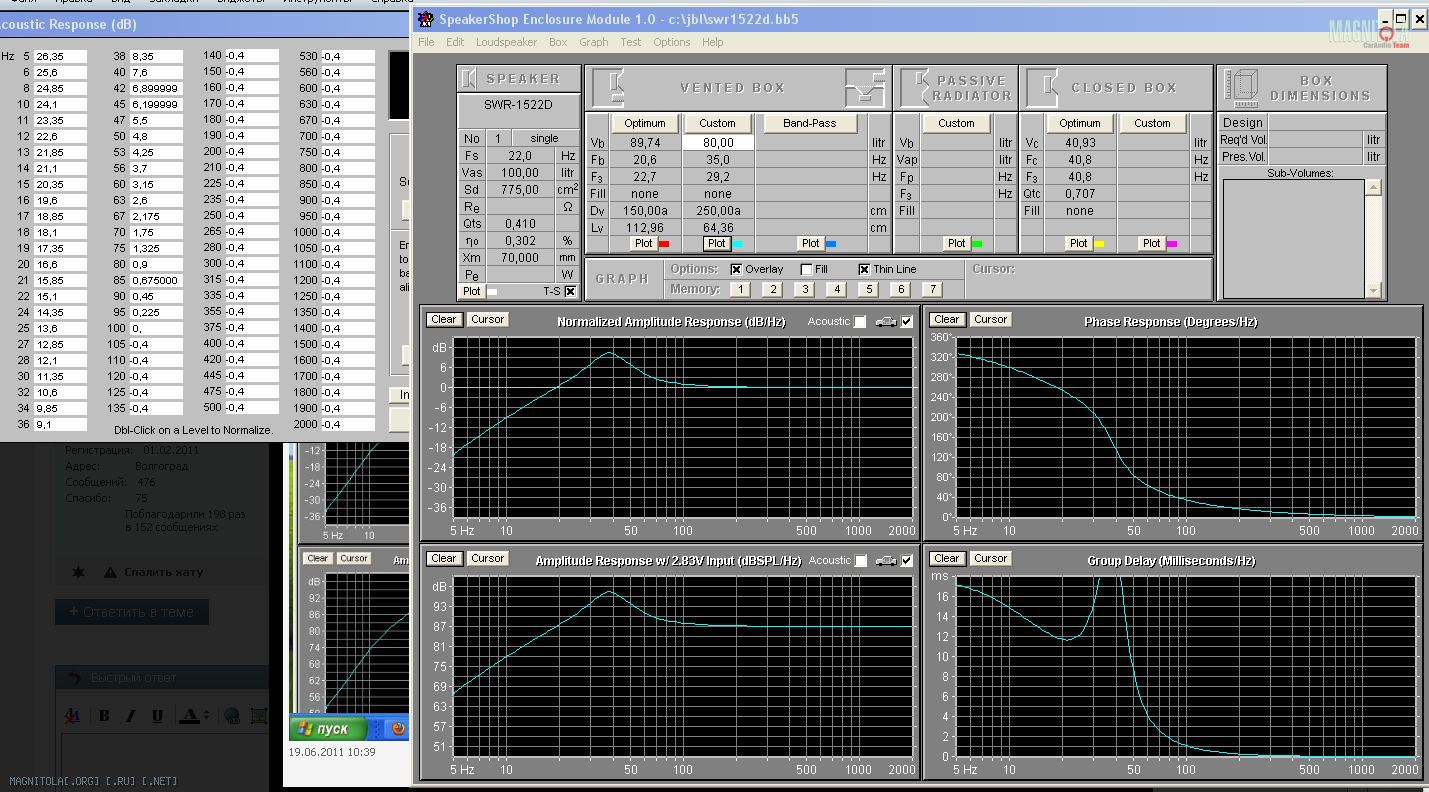1429x792 pixels.
Task: Open the Box menu
Action: tap(558, 42)
